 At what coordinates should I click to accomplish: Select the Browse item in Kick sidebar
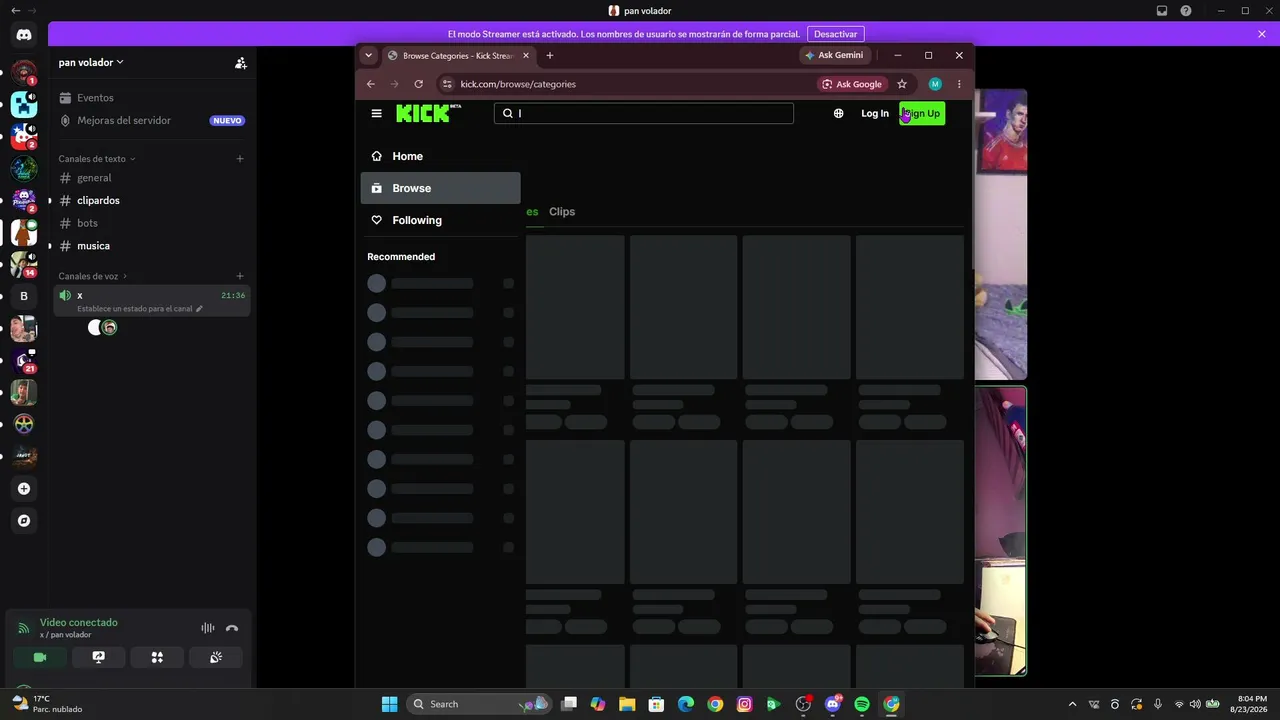pos(441,188)
